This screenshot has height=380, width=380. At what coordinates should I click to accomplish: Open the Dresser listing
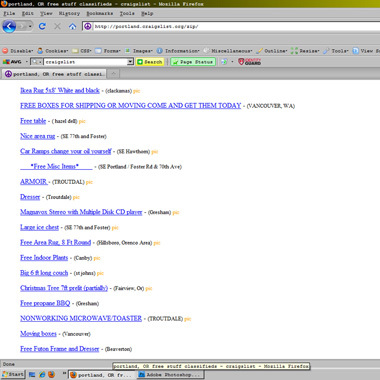tap(30, 197)
